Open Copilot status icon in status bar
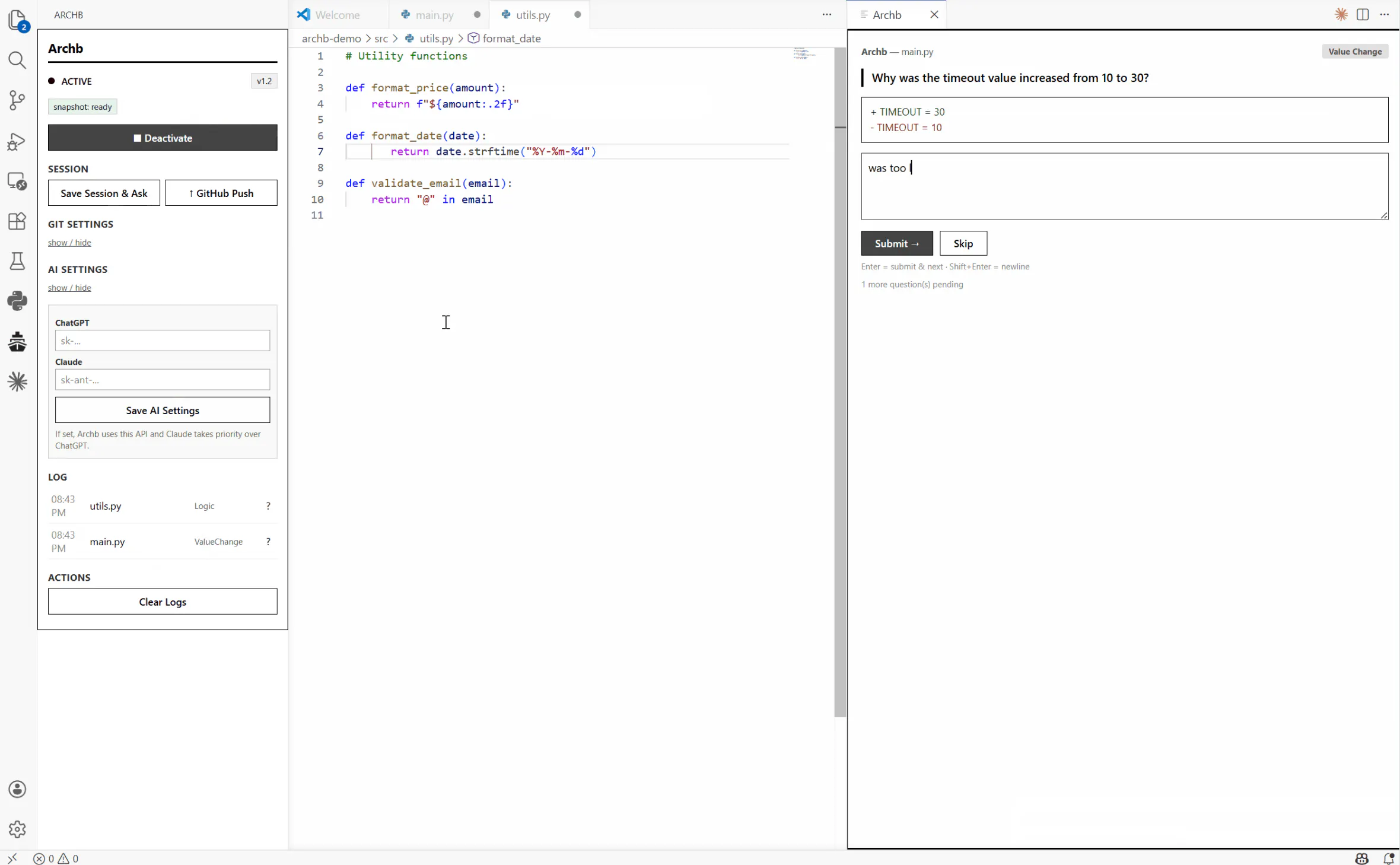 click(x=1361, y=858)
